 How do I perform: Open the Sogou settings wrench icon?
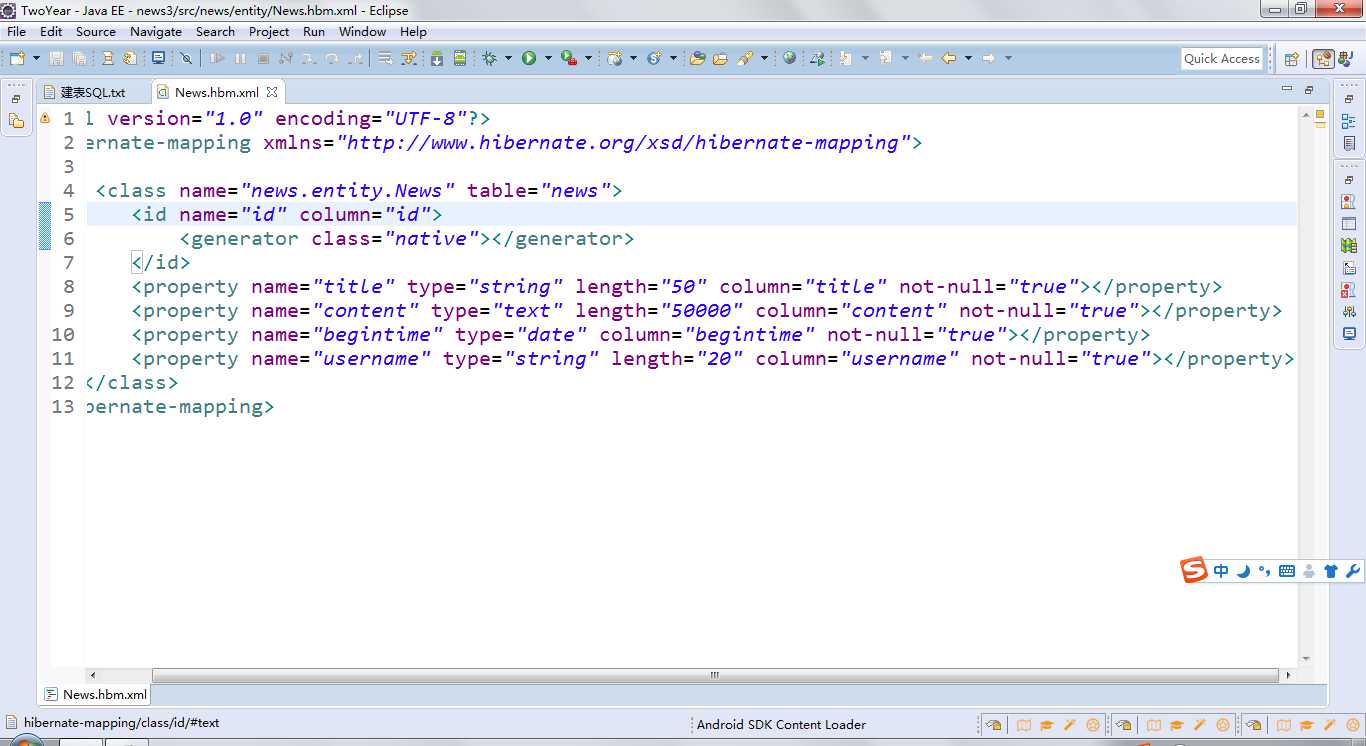(1352, 571)
